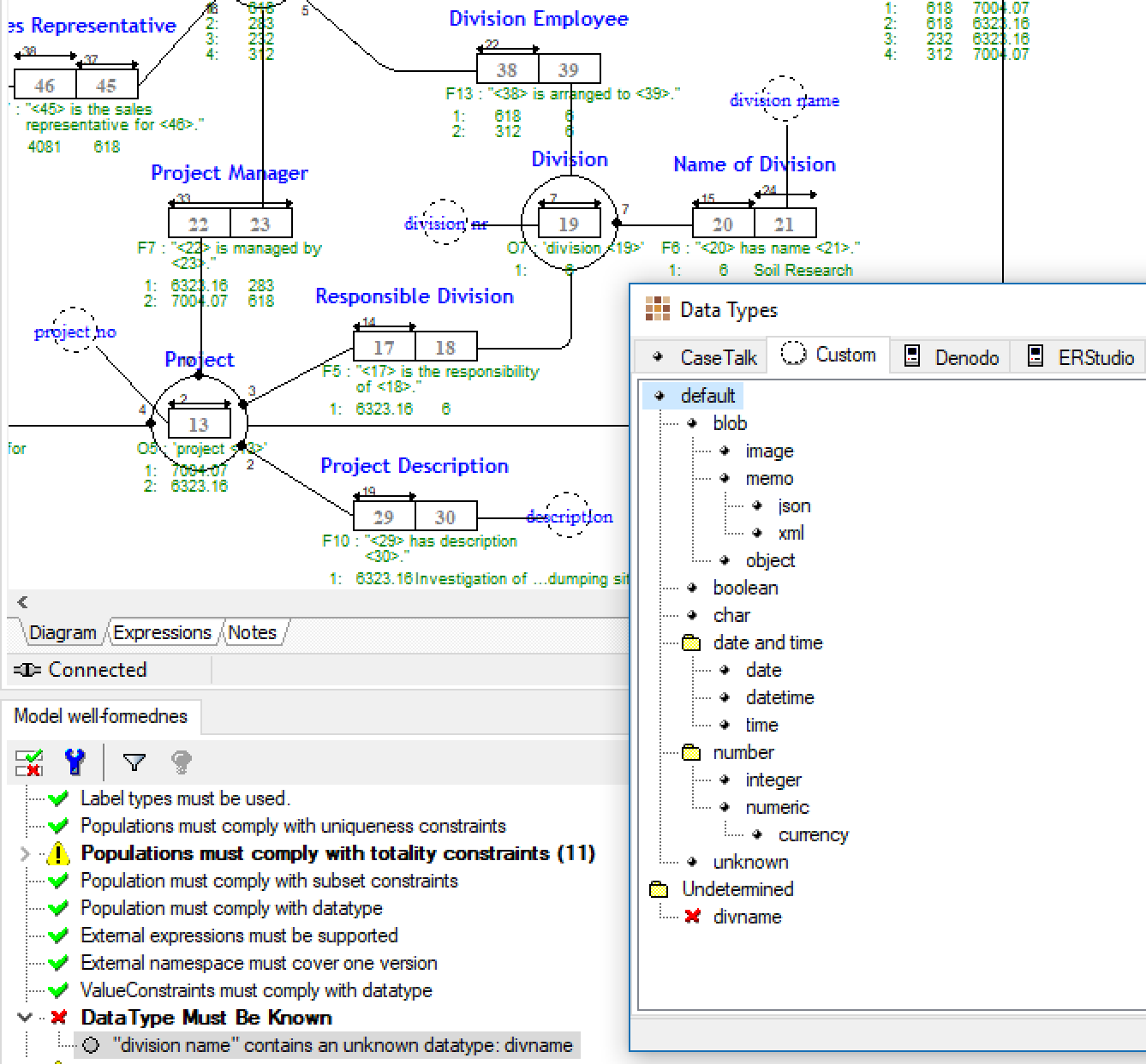Switch to the Expressions tab
This screenshot has height=1064, width=1146.
coord(162,633)
